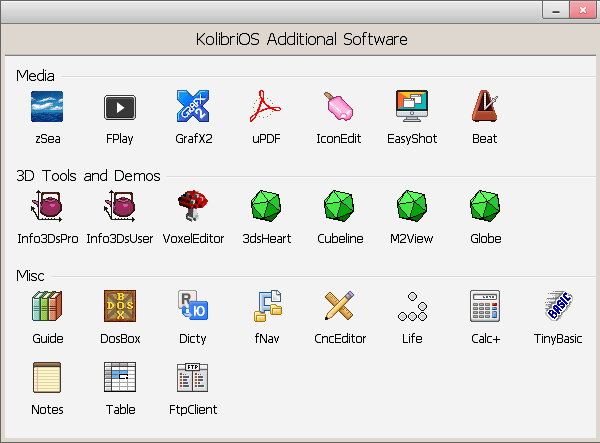This screenshot has height=443, width=600.
Task: Open the Beat metronome app
Action: coord(485,106)
